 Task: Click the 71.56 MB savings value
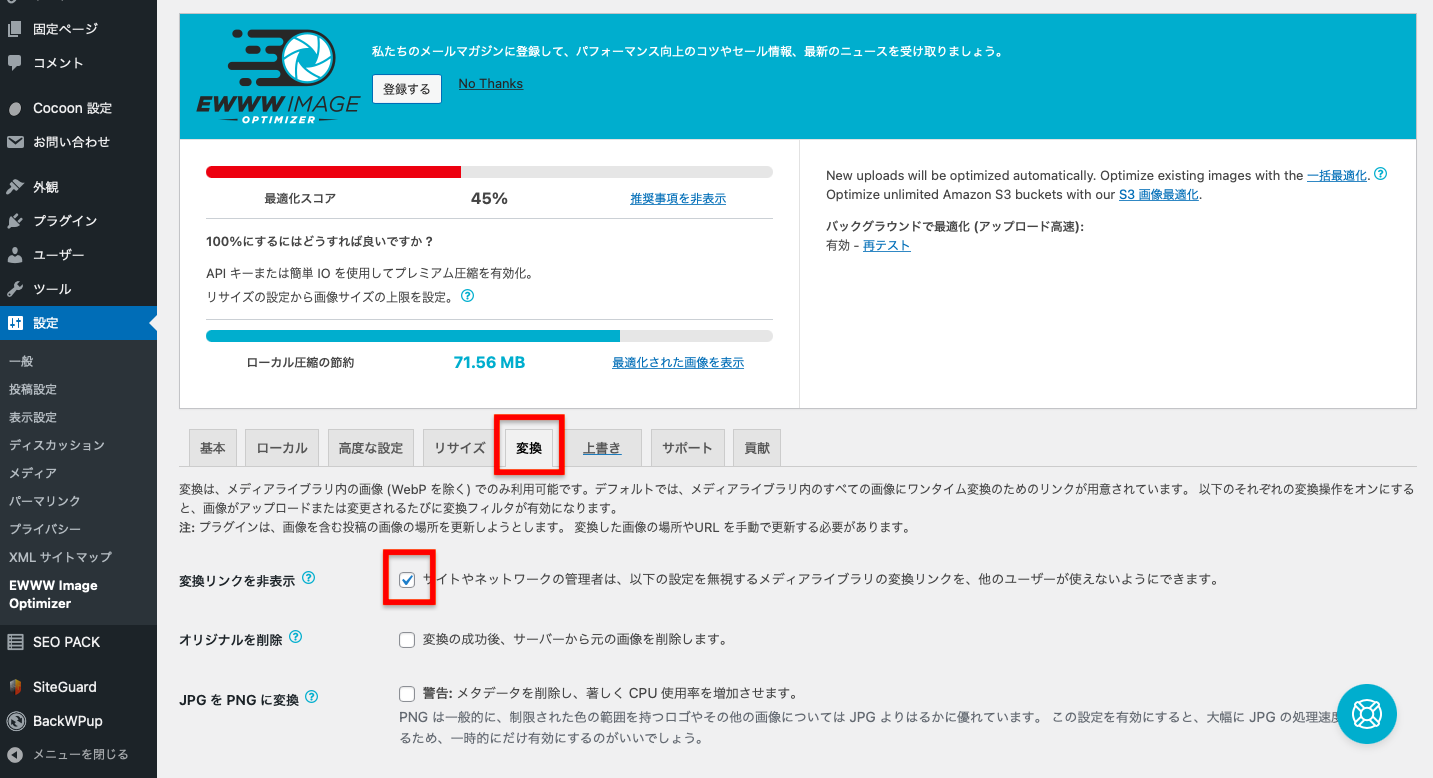pyautogui.click(x=489, y=362)
